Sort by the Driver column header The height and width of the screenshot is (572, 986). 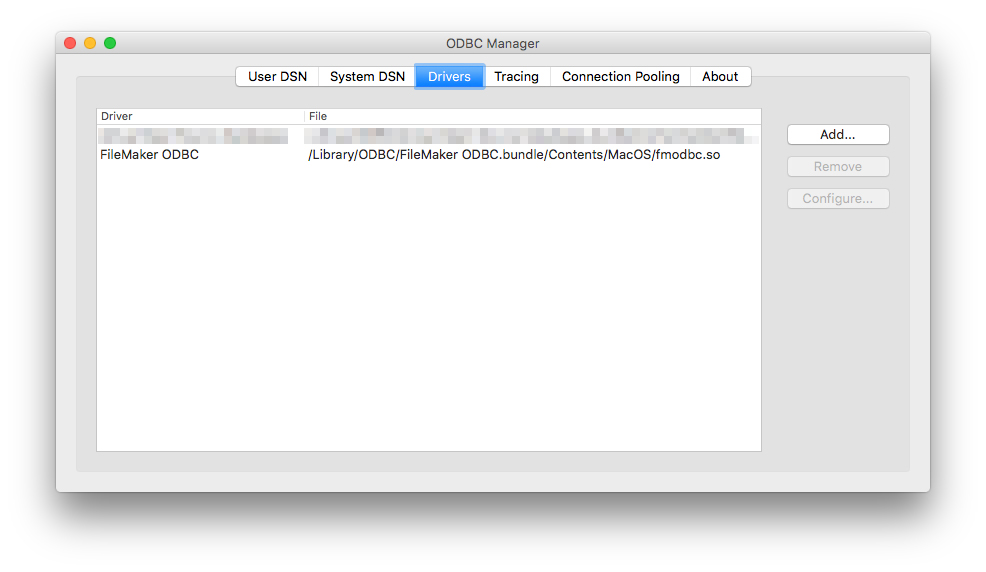pyautogui.click(x=200, y=117)
